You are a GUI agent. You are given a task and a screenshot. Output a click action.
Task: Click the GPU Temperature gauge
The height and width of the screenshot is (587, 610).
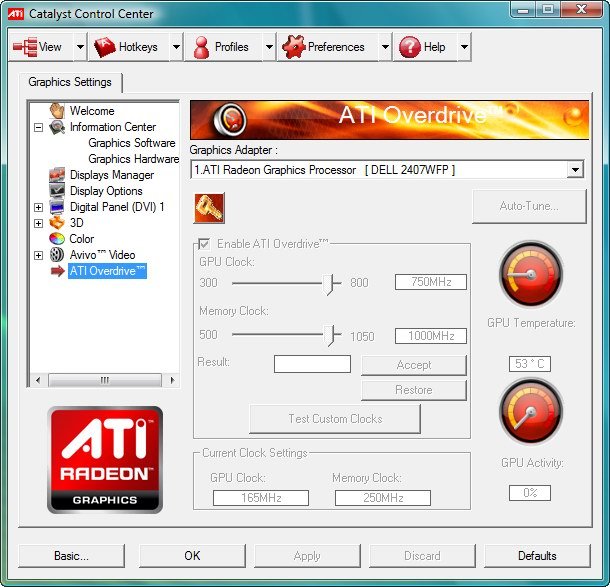[531, 275]
